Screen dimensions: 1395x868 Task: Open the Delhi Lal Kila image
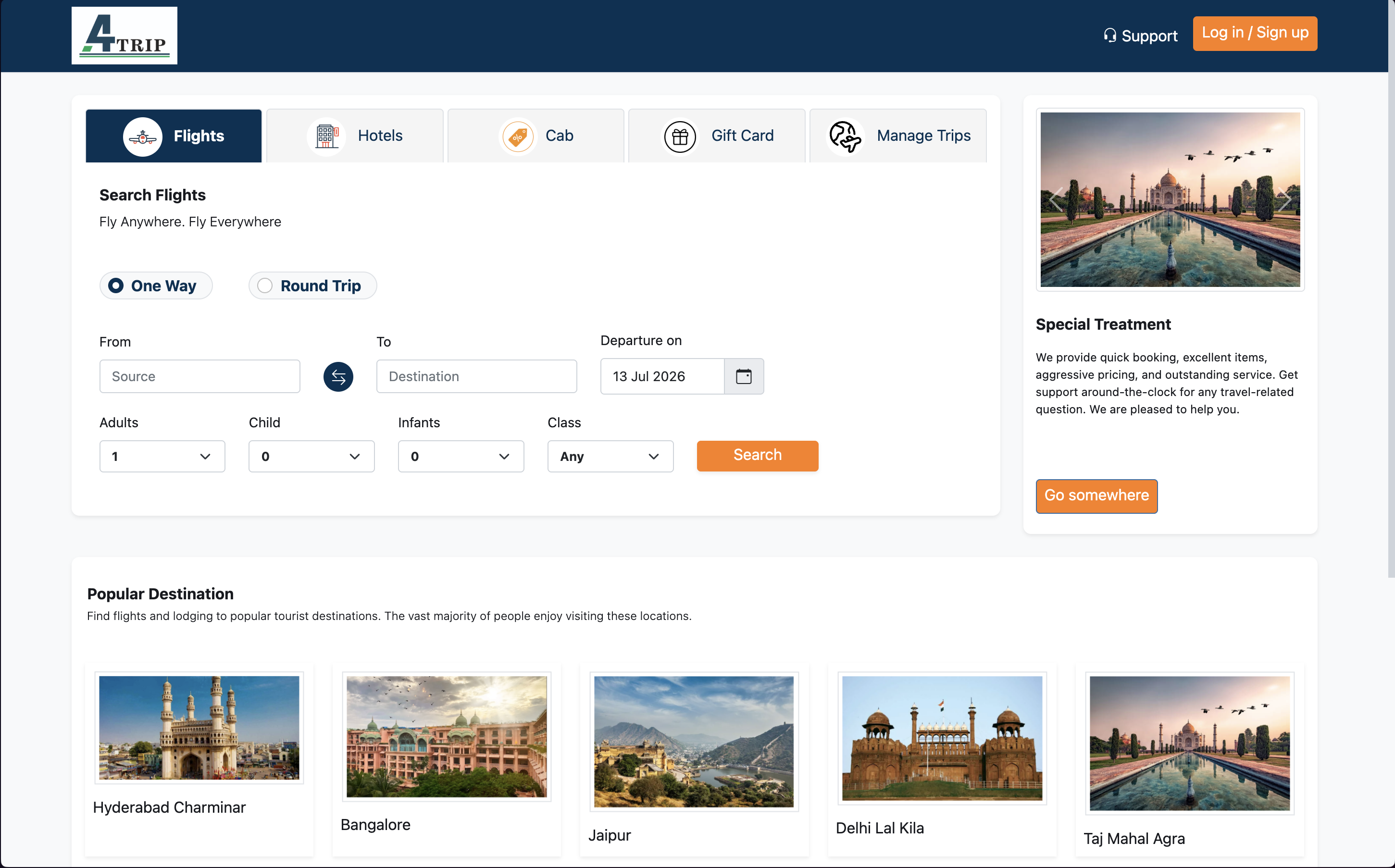pos(942,738)
